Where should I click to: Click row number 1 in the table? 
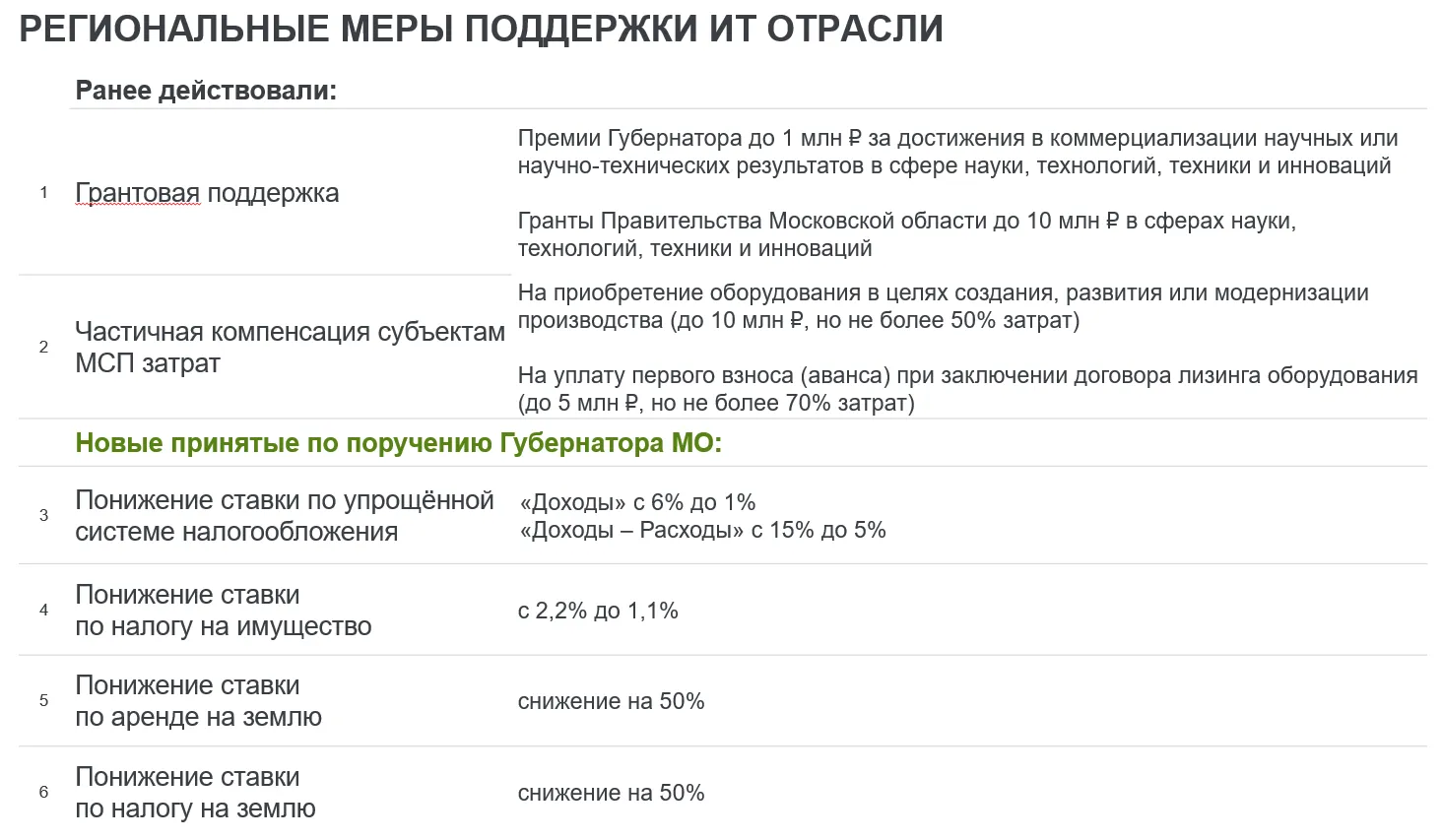(x=43, y=193)
